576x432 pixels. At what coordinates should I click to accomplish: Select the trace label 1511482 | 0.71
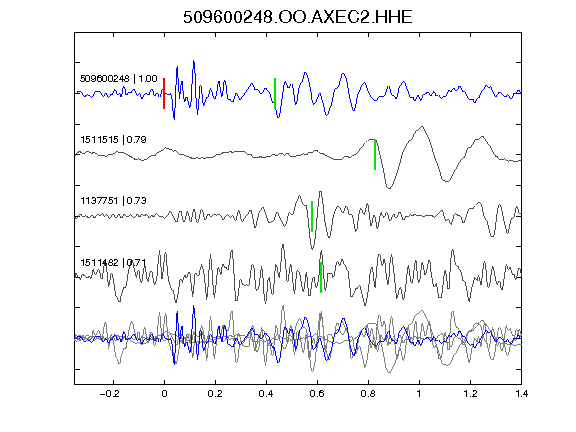[114, 263]
